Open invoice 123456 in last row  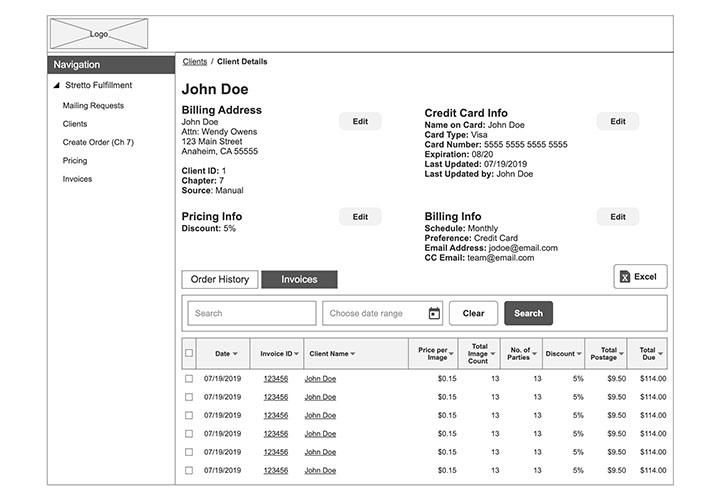(276, 471)
